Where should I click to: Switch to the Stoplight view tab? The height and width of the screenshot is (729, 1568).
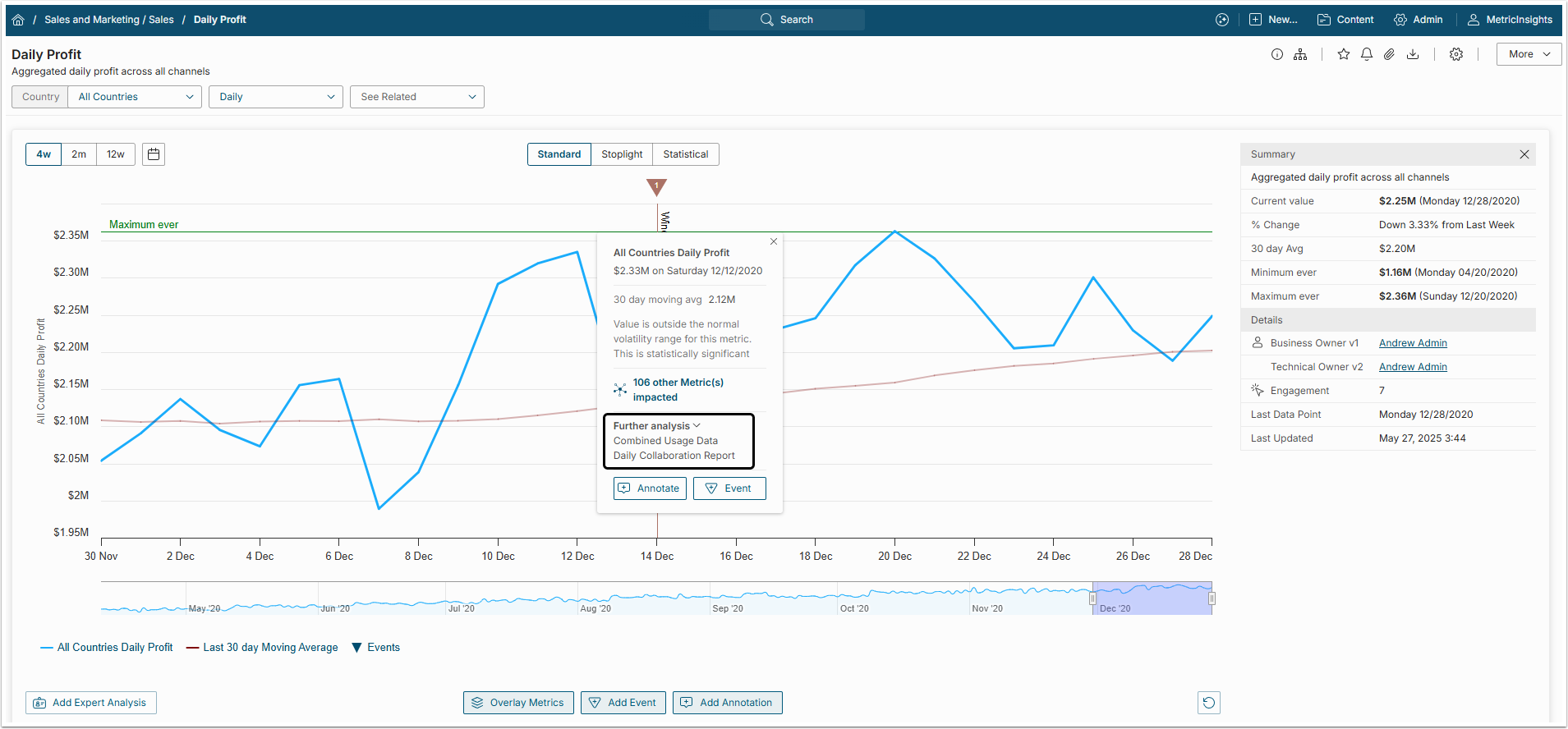[622, 154]
